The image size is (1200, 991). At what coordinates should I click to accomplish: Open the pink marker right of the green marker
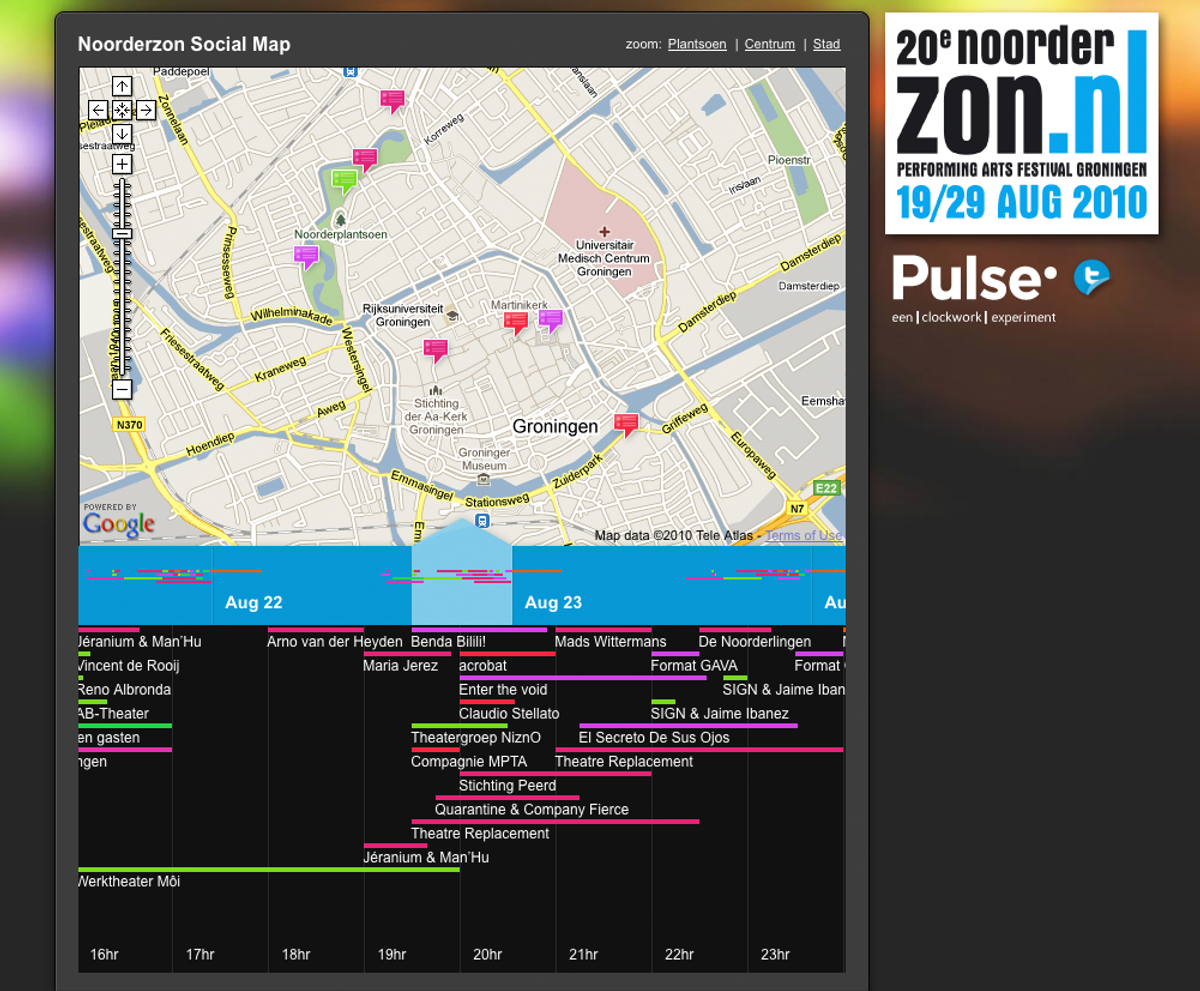click(365, 159)
